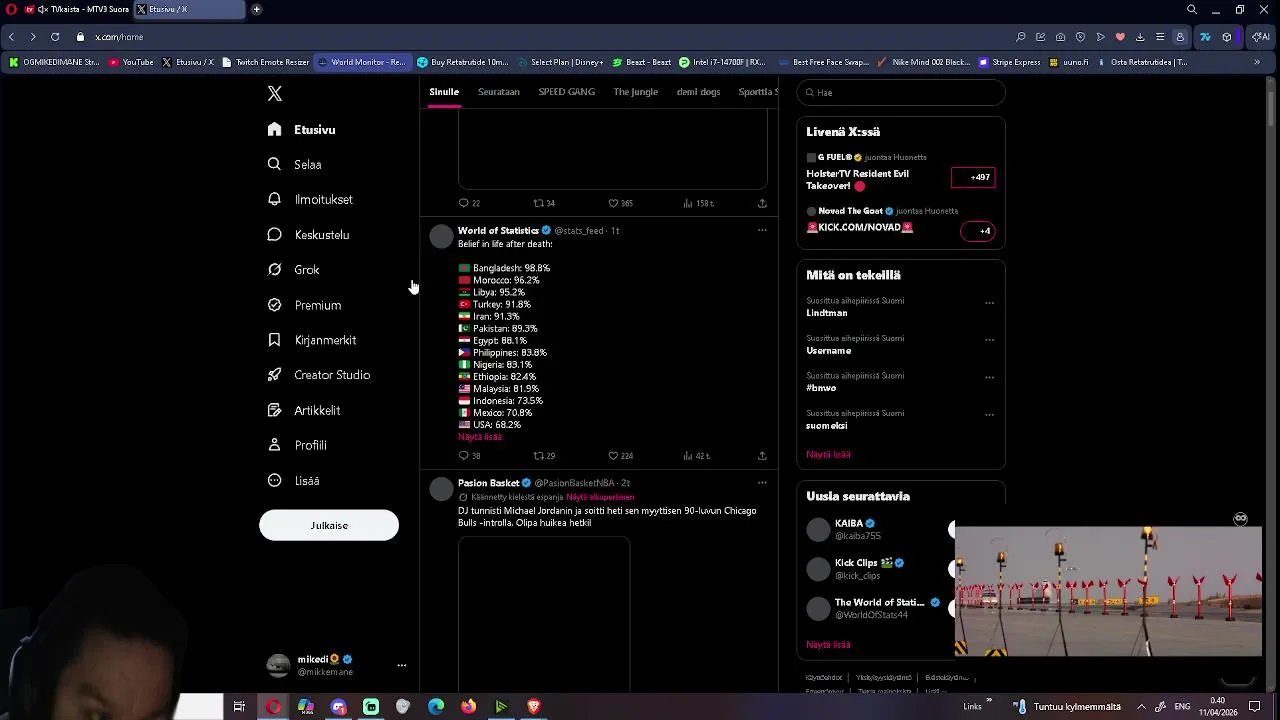
Task: Open options for Lindtman trend
Action: [989, 302]
